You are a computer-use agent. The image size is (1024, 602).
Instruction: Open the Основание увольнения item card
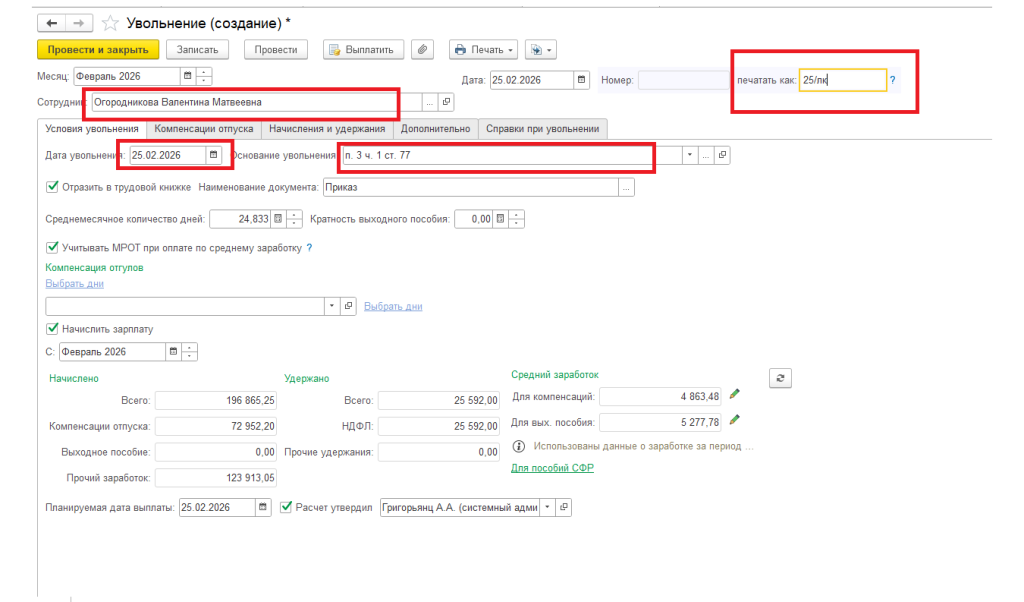(x=722, y=155)
